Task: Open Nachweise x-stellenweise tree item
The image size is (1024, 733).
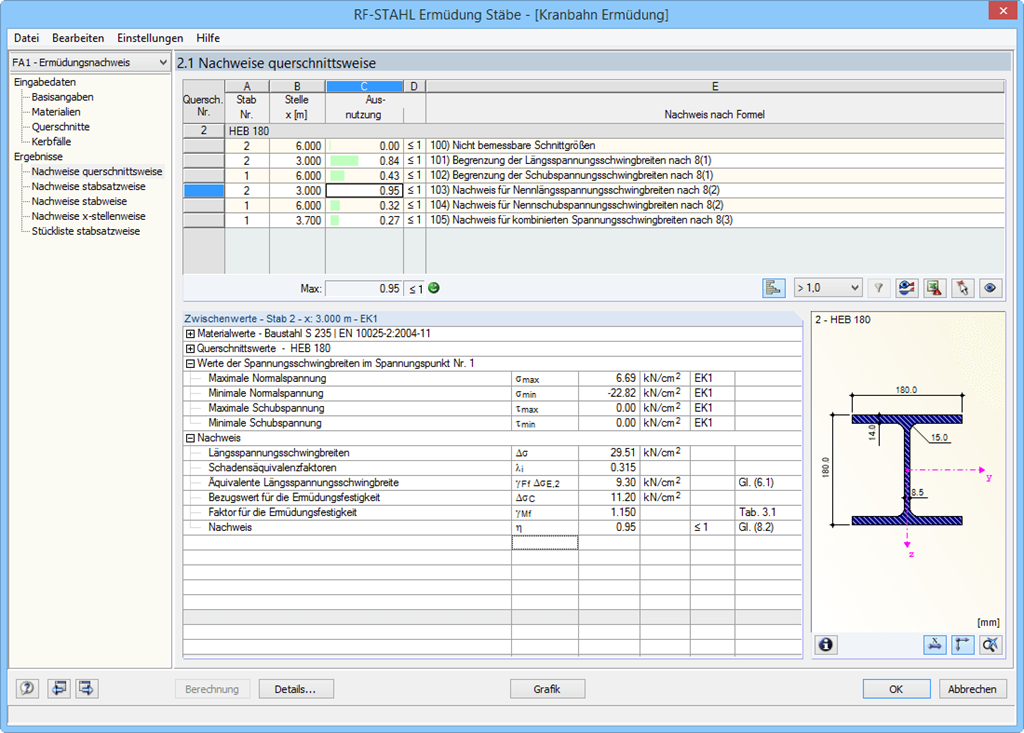Action: [x=89, y=216]
